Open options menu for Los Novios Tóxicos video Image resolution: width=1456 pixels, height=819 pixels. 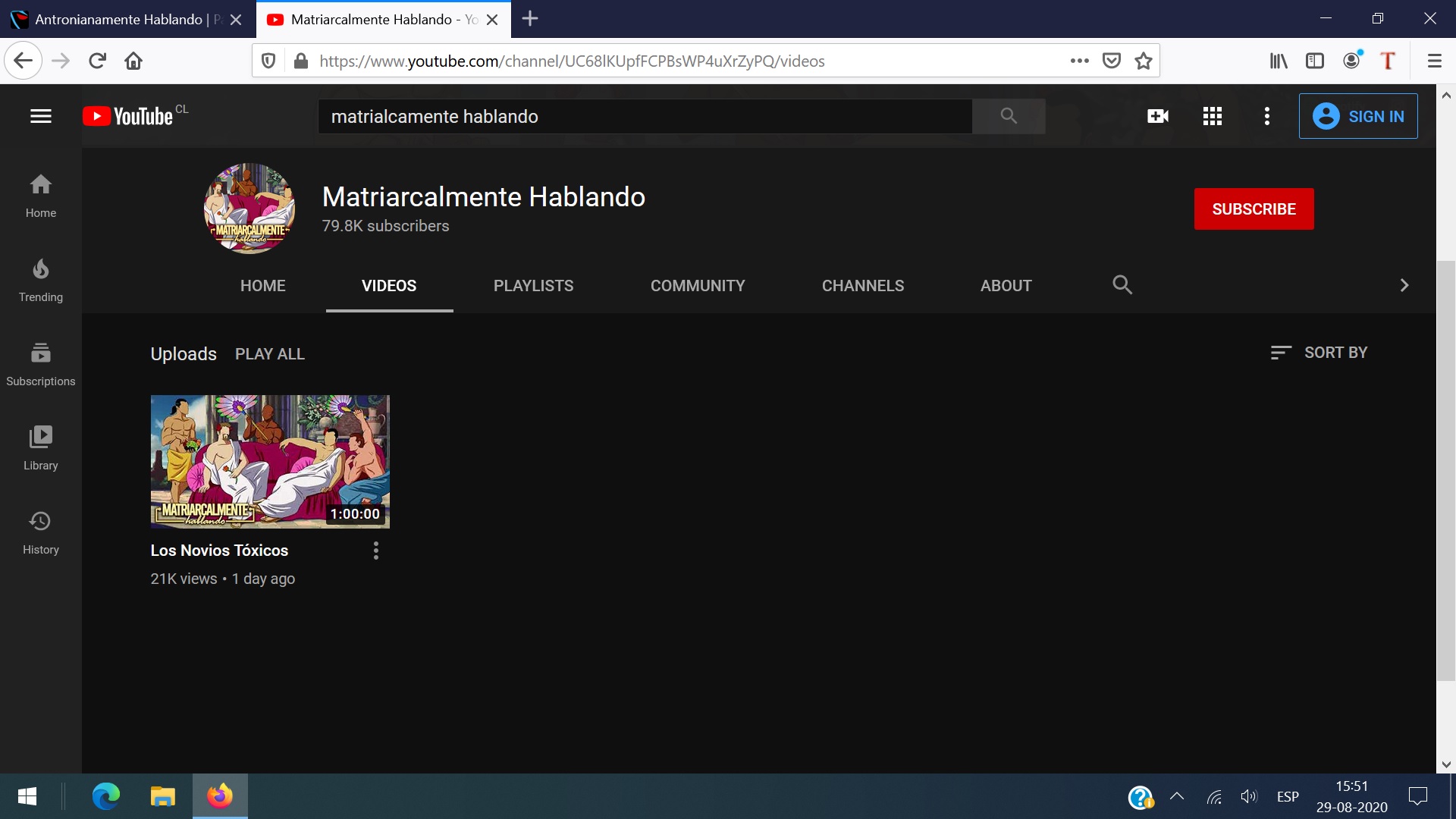[x=376, y=551]
